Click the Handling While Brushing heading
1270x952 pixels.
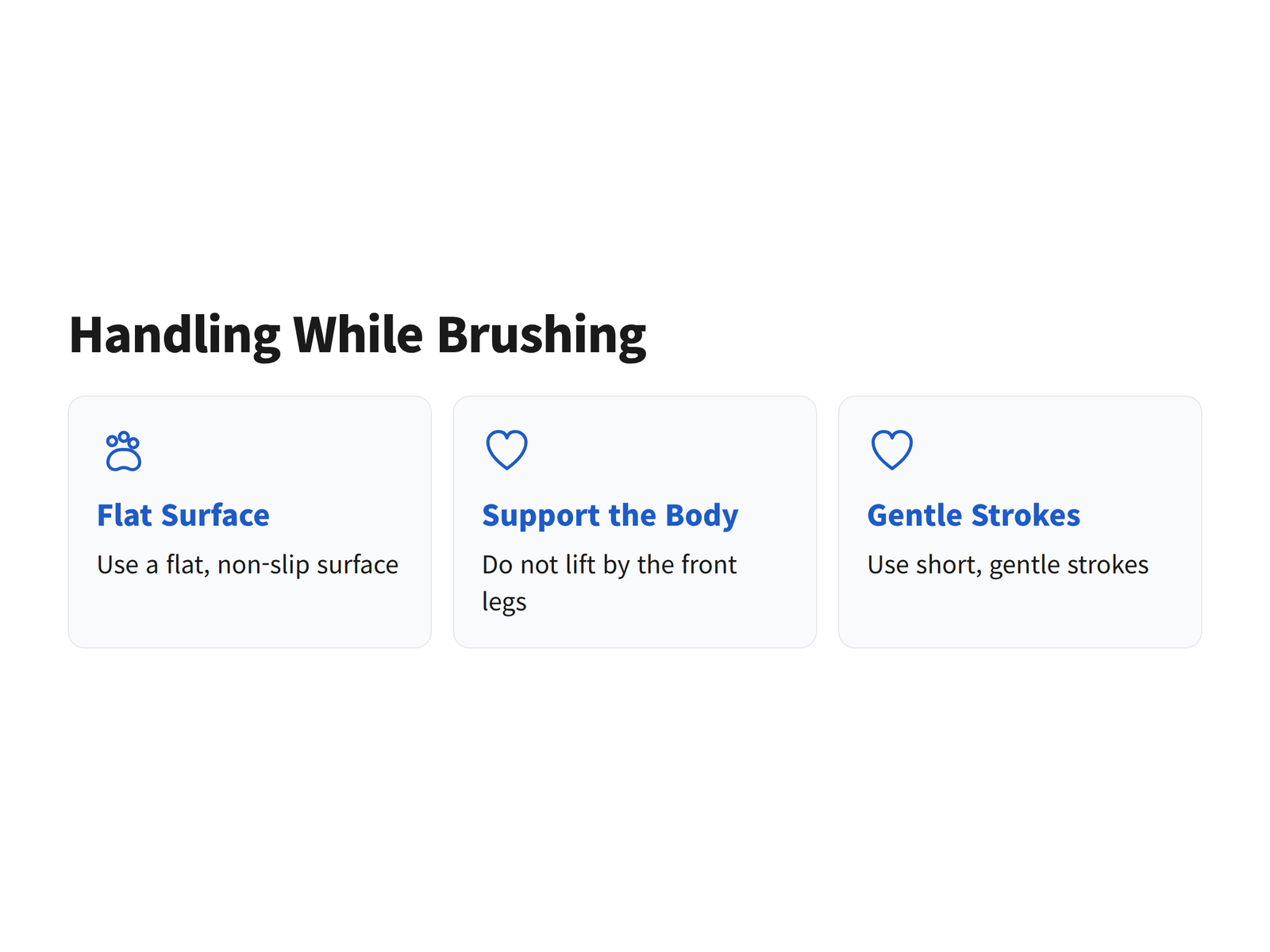click(358, 336)
